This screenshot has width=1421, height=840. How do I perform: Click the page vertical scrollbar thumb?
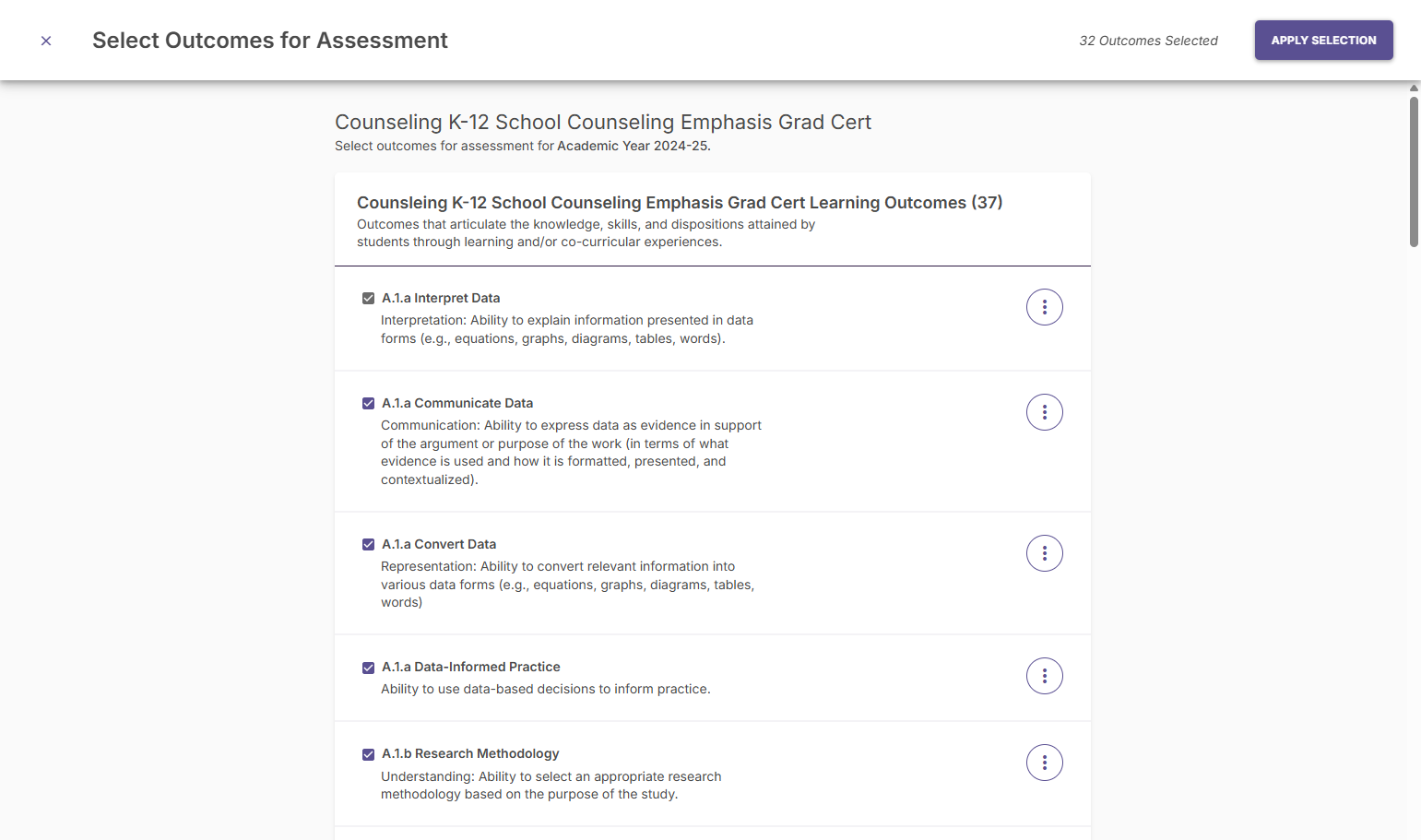pyautogui.click(x=1414, y=172)
